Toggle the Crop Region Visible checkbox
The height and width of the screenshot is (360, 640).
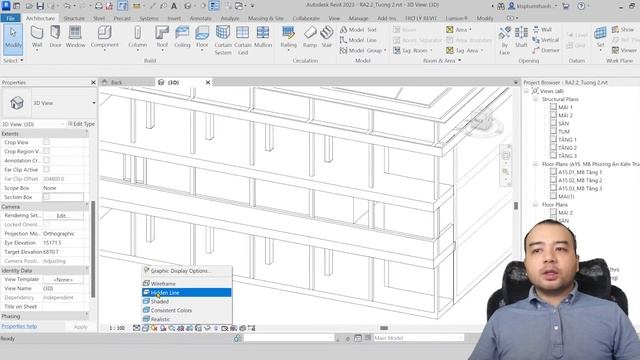pos(46,151)
